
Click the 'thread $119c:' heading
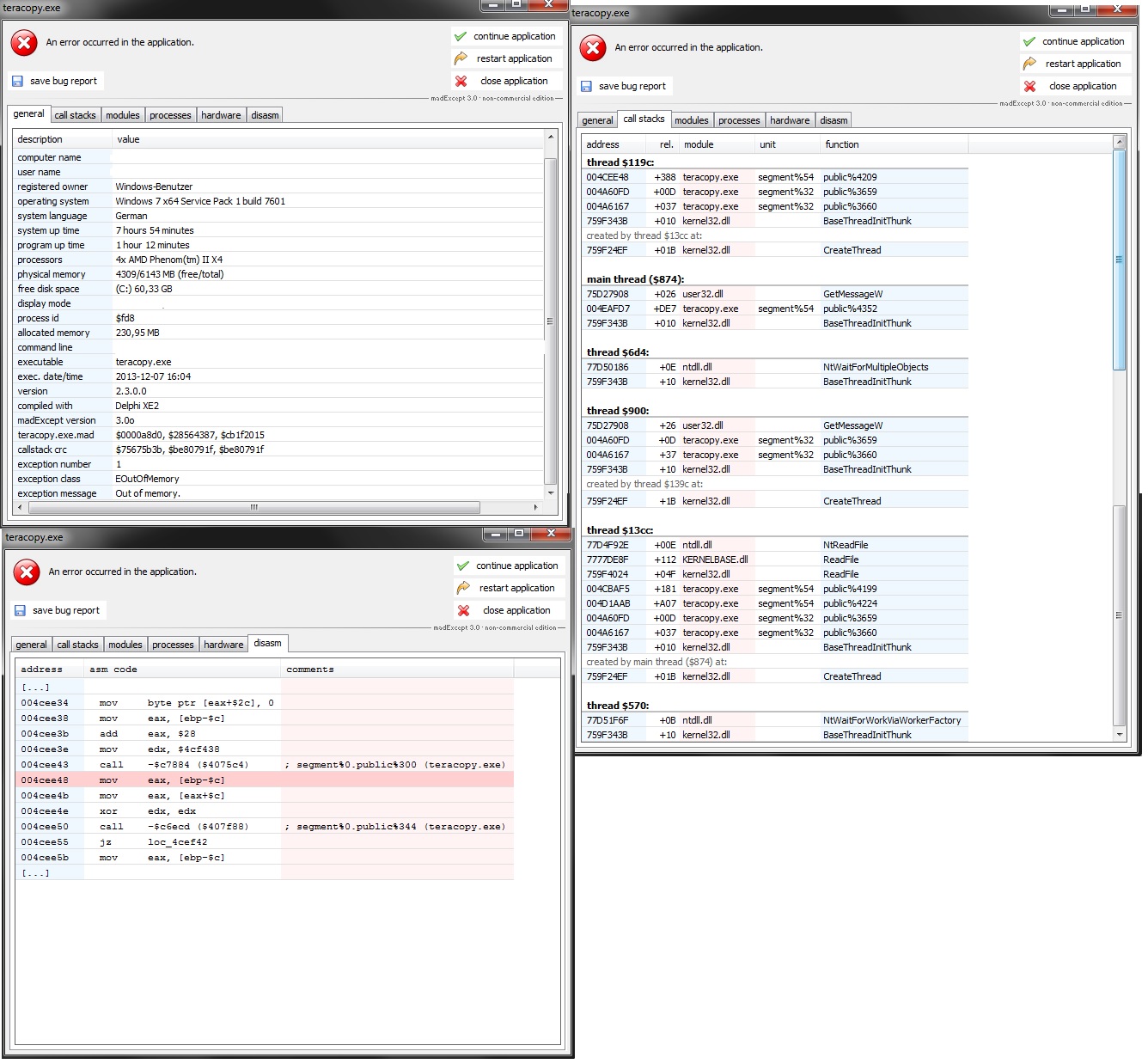point(620,162)
